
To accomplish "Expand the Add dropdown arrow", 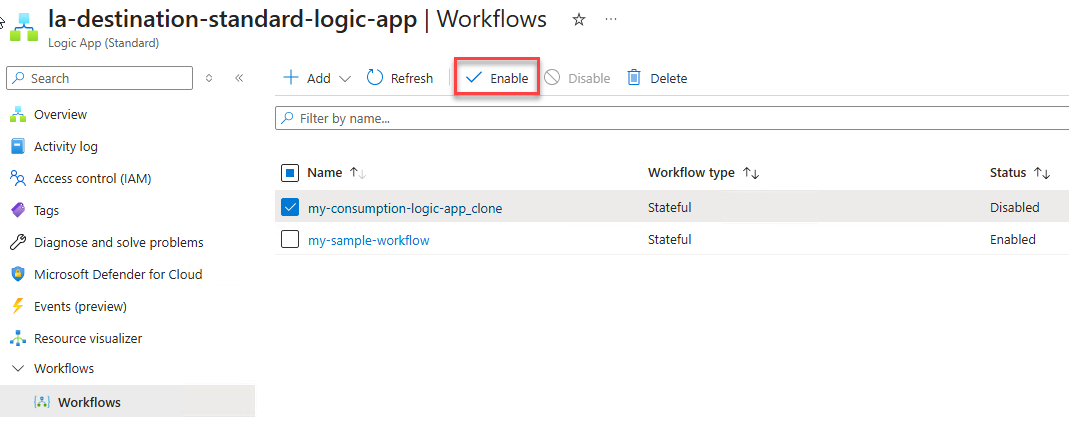I will (x=345, y=78).
